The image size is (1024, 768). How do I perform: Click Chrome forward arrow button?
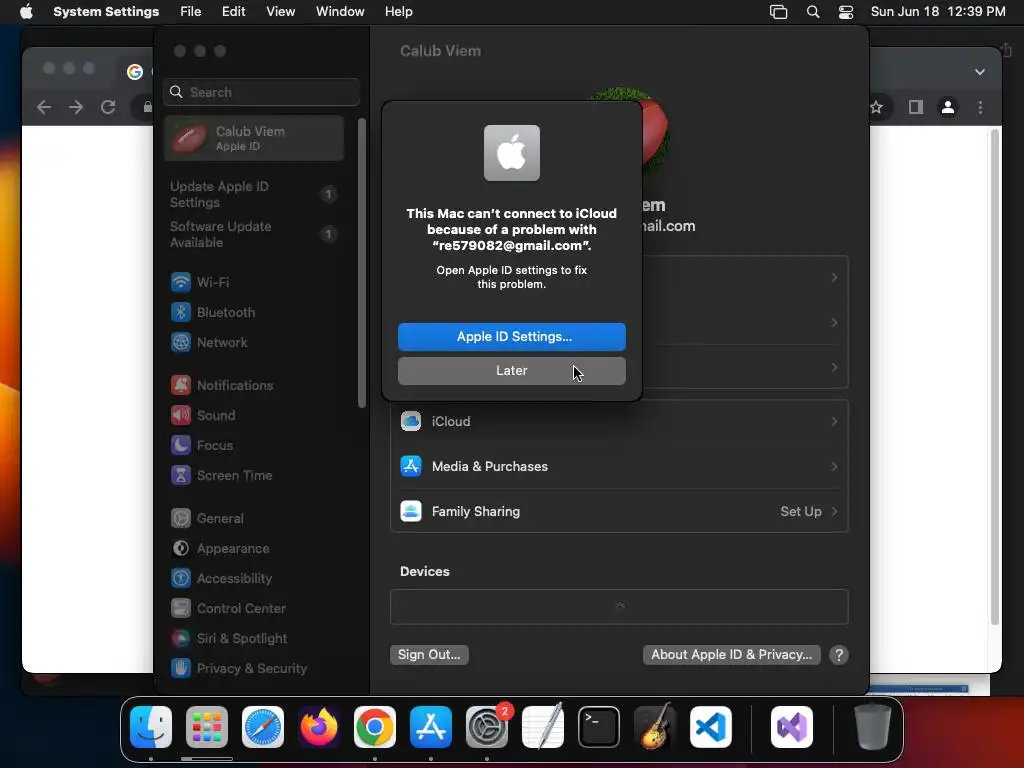[76, 107]
